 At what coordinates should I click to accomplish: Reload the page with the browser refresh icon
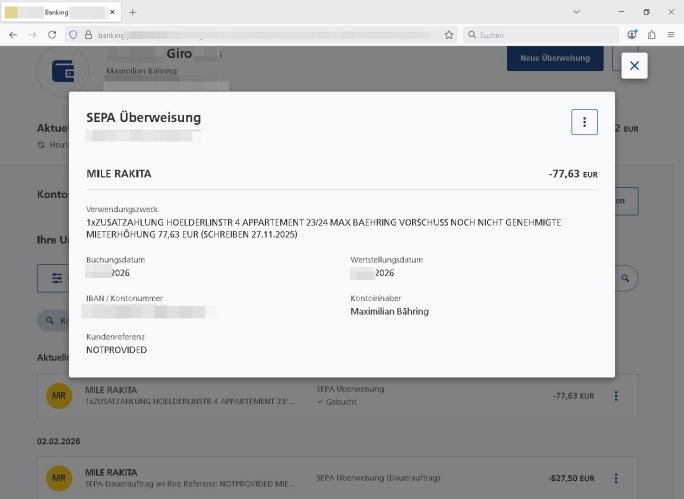[x=52, y=34]
